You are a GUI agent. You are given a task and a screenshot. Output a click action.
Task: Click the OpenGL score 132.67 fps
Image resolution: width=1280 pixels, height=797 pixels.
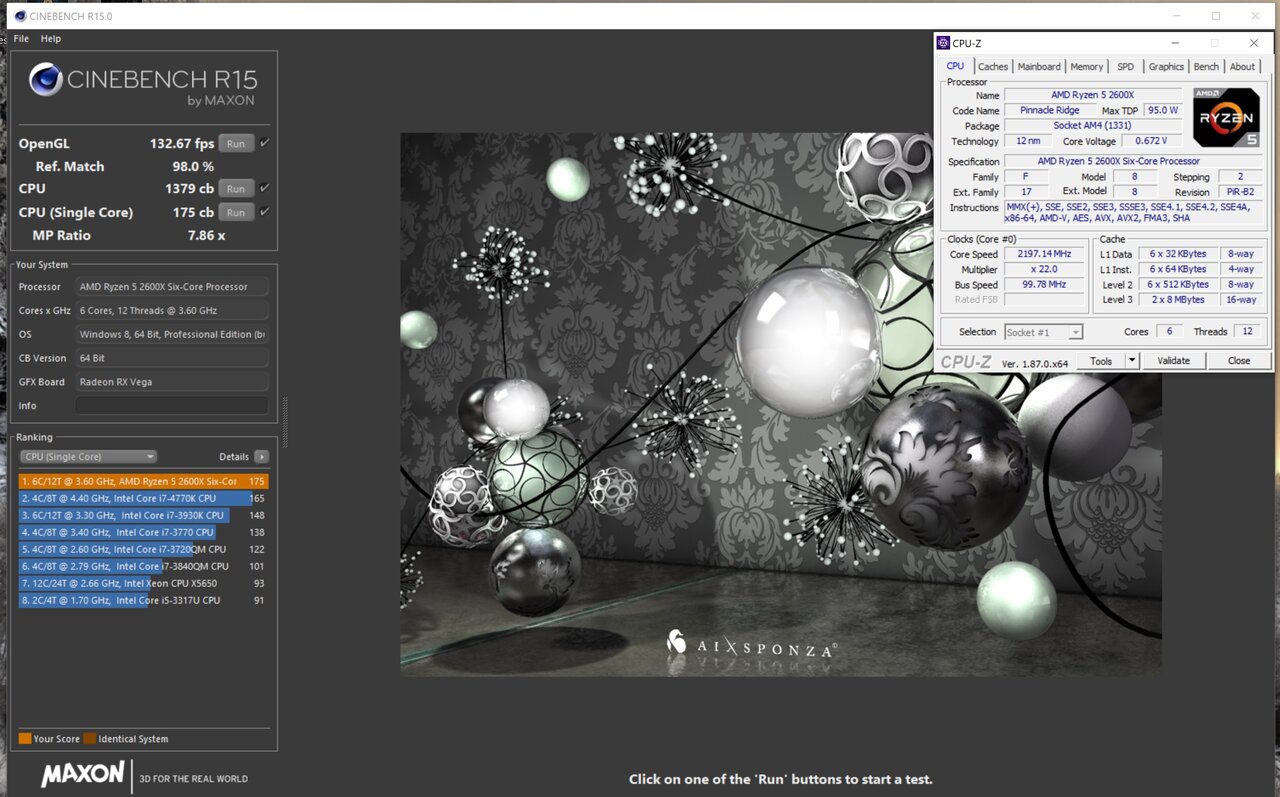pyautogui.click(x=182, y=144)
